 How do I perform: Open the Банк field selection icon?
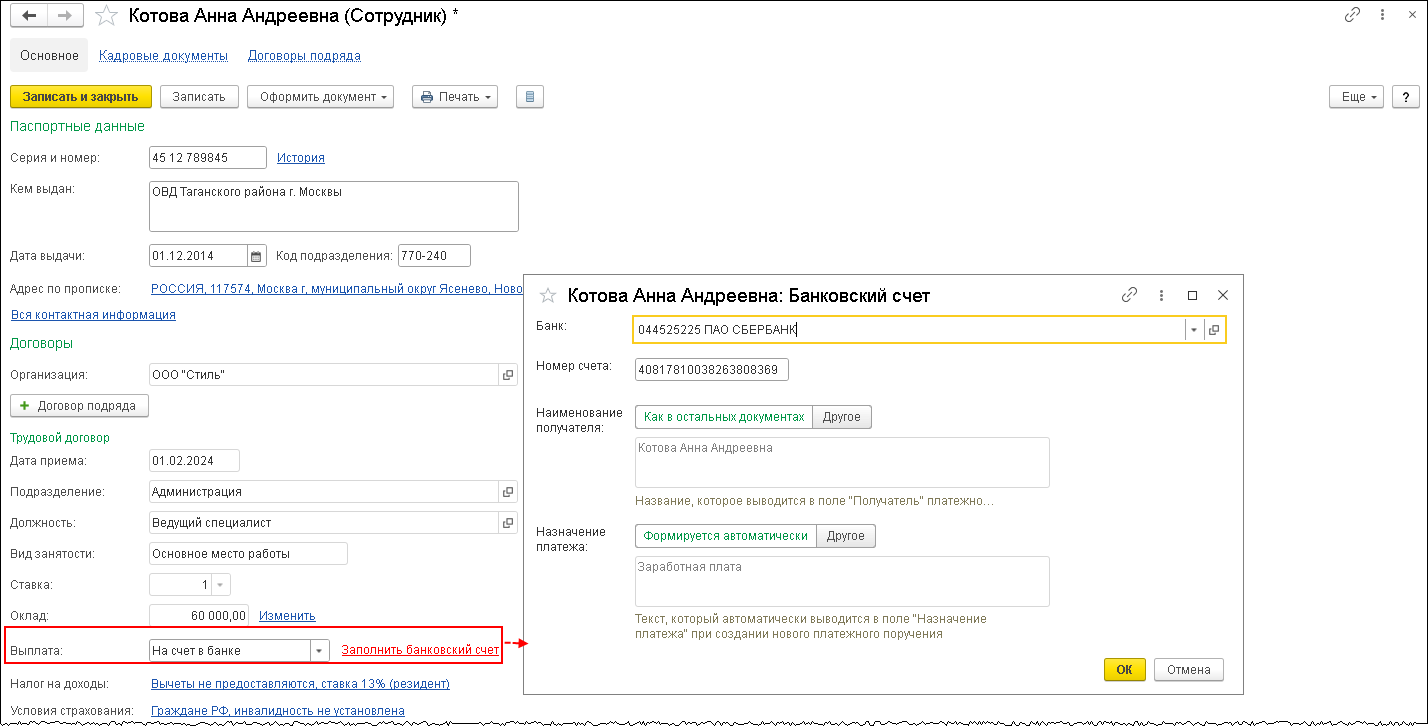pyautogui.click(x=1214, y=330)
